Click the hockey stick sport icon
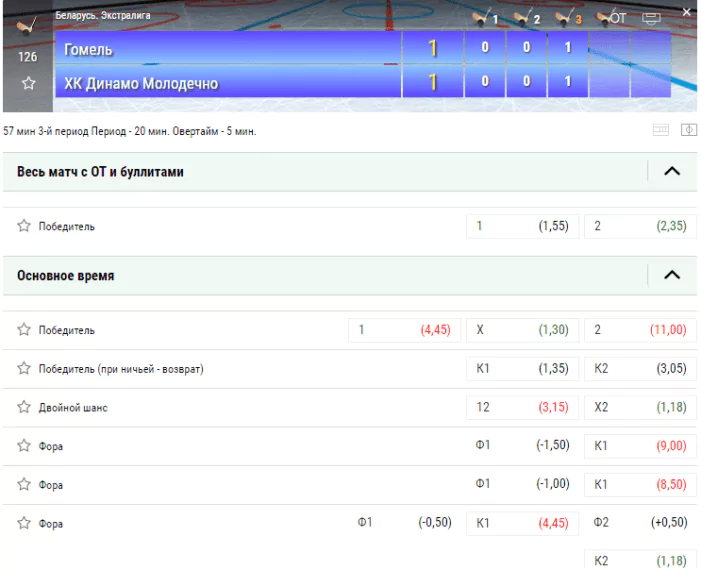The image size is (701, 570). pyautogui.click(x=26, y=25)
